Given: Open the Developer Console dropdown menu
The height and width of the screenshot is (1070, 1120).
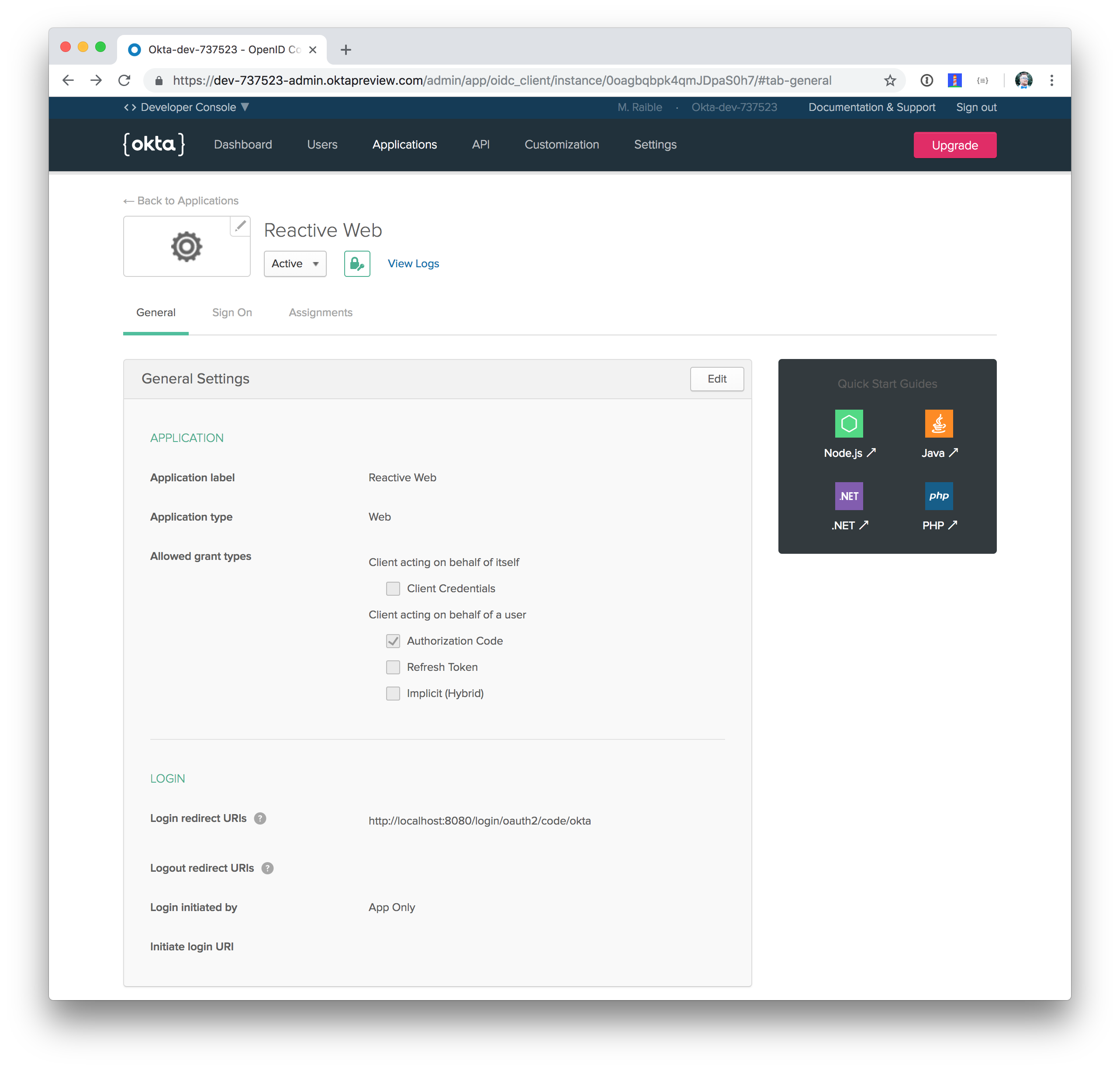Looking at the screenshot, I should tap(192, 107).
